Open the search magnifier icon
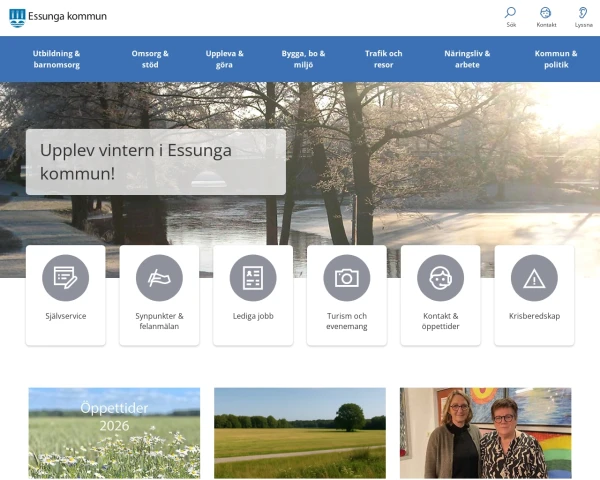This screenshot has height=480, width=600. click(x=511, y=13)
